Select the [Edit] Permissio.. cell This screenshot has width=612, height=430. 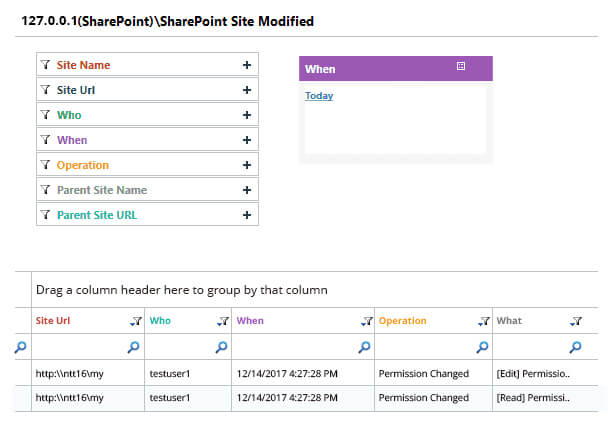[533, 373]
